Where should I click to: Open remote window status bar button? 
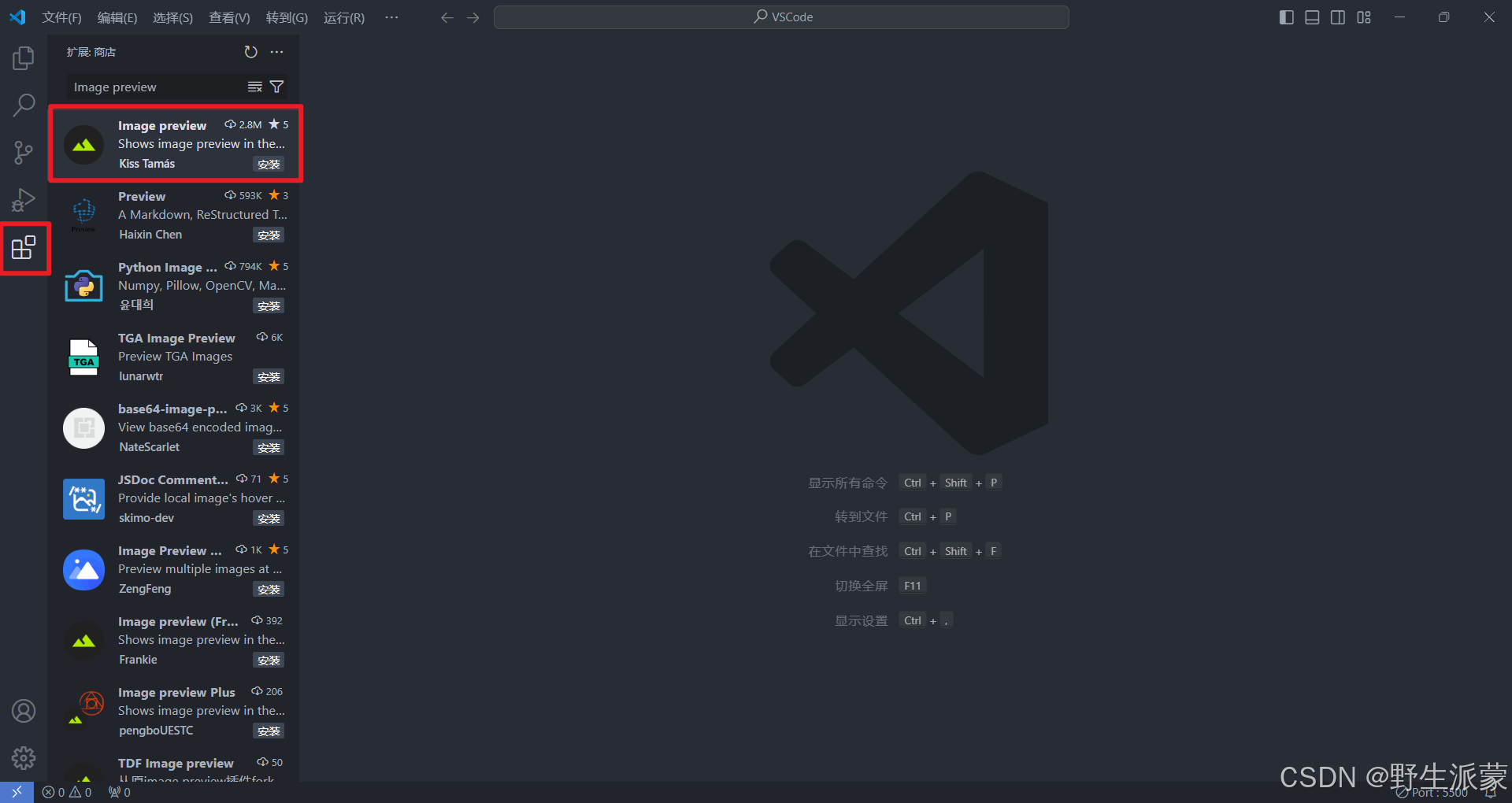tap(17, 792)
